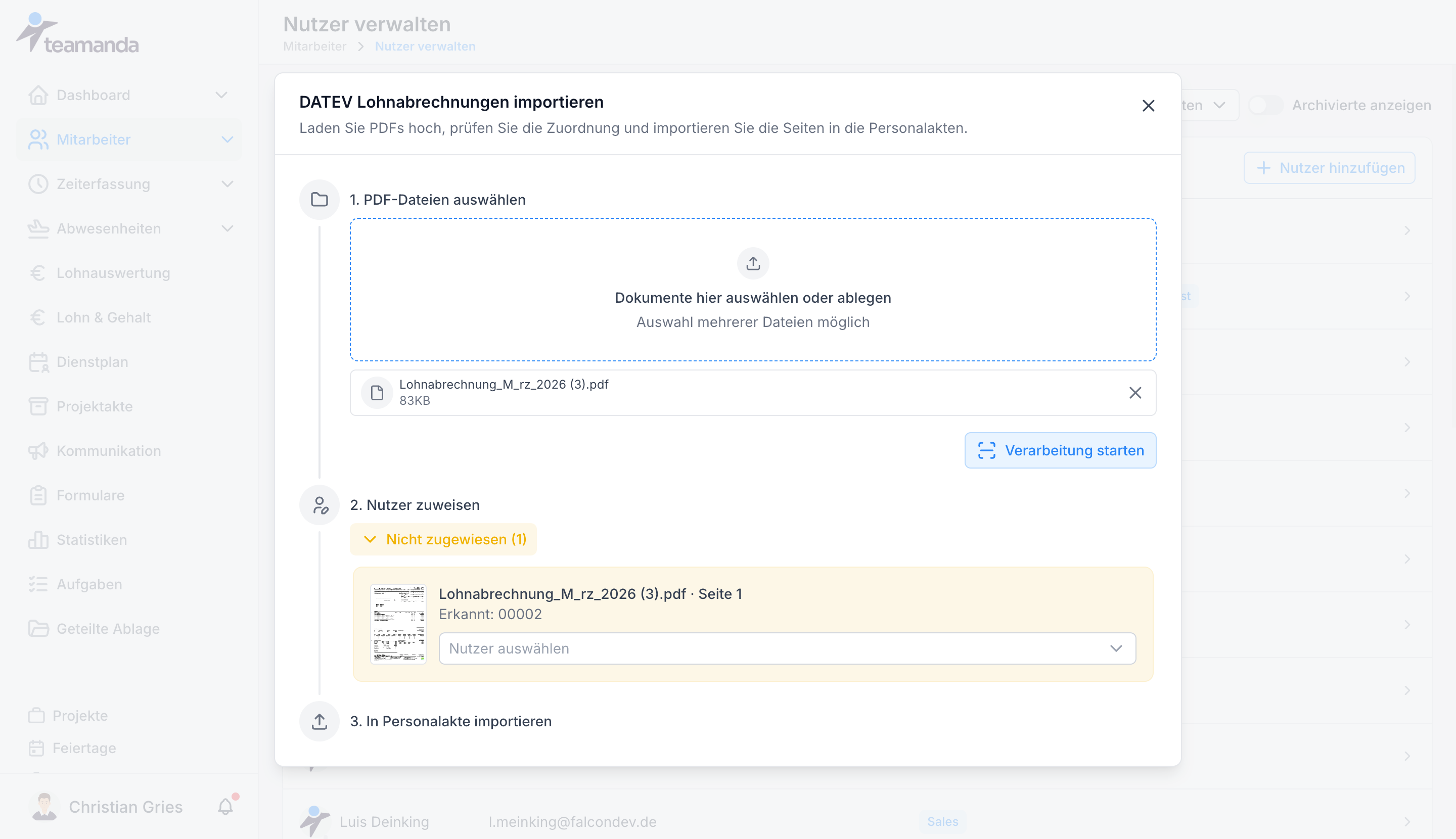Screen dimensions: 1456x839
Task: Click the Formulare clipboard icon
Action: point(38,495)
